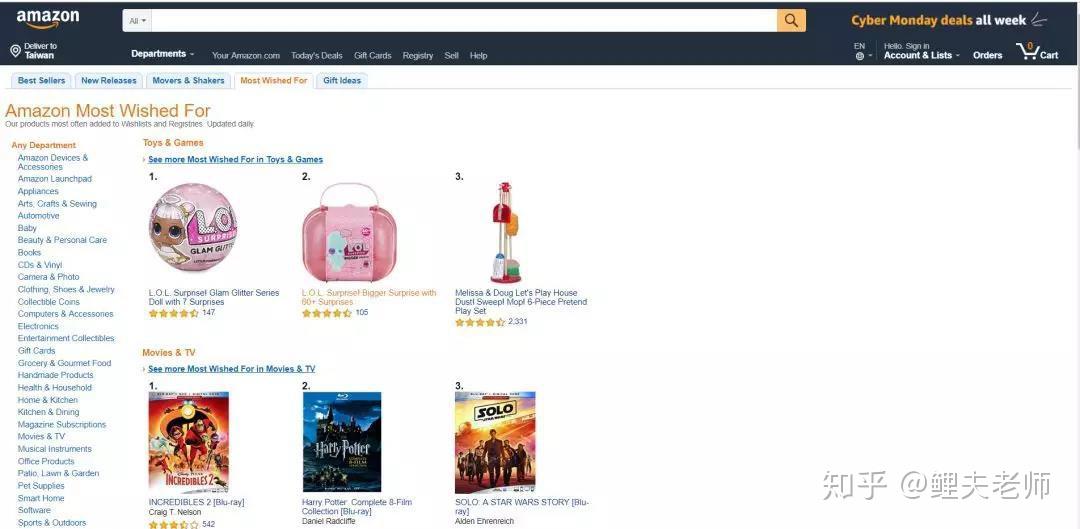This screenshot has width=1080, height=529.
Task: Expand the Account & Lists dropdown
Action: tap(921, 56)
